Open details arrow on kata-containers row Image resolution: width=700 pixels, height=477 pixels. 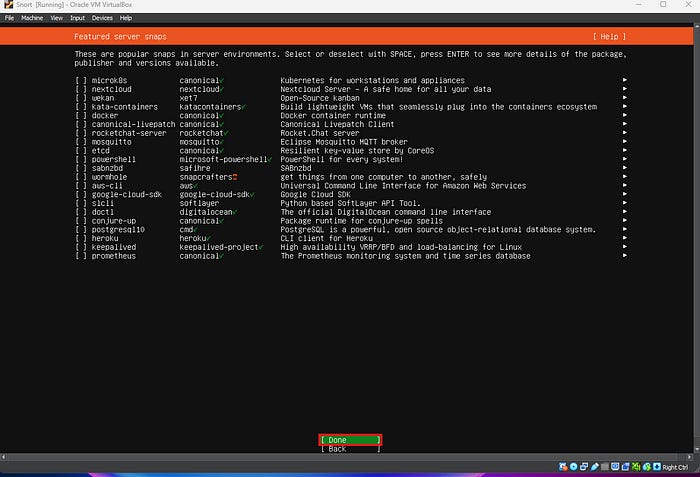[x=625, y=106]
